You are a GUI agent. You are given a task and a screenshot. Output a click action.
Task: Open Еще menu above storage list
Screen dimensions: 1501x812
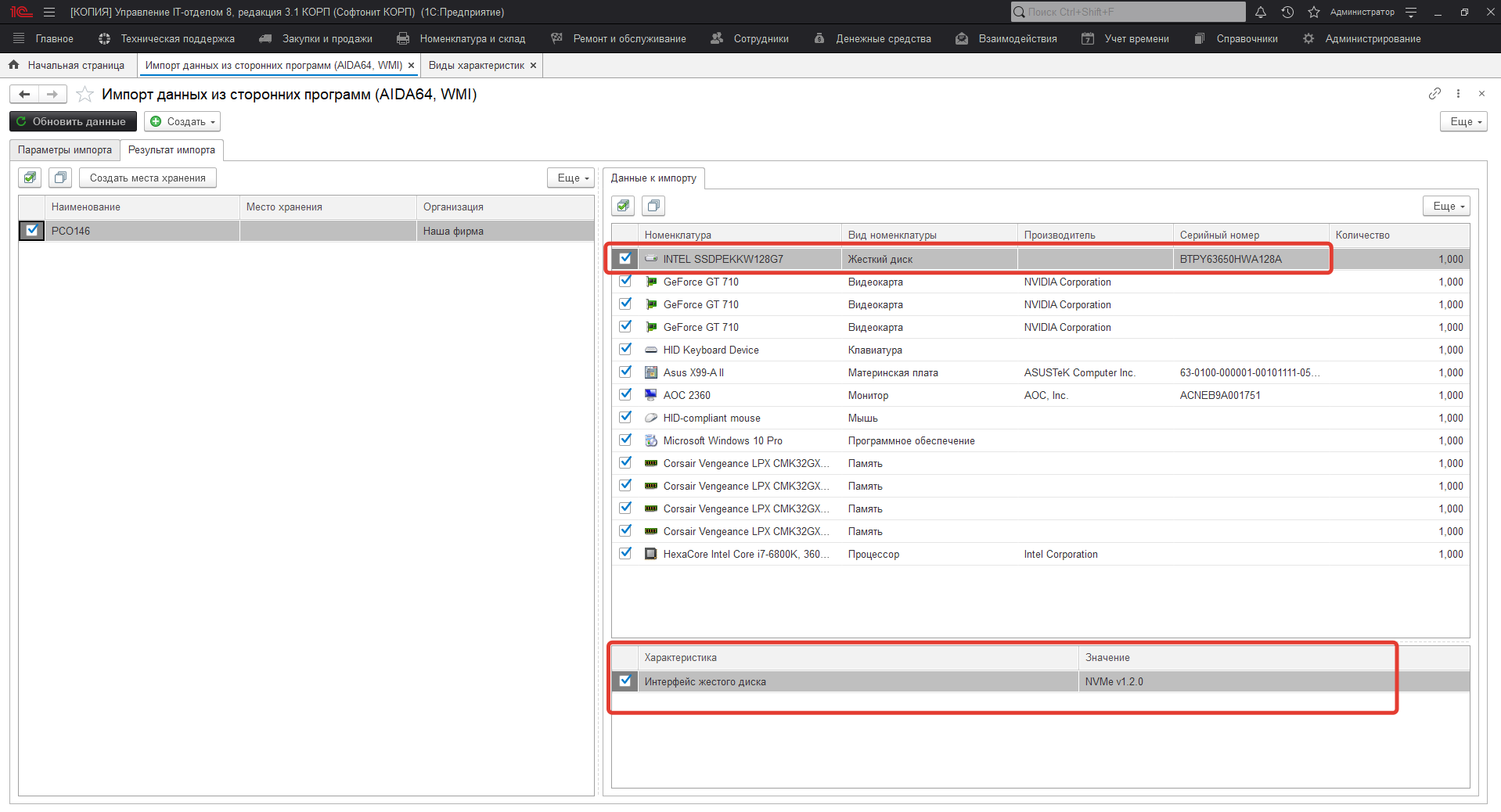click(571, 178)
